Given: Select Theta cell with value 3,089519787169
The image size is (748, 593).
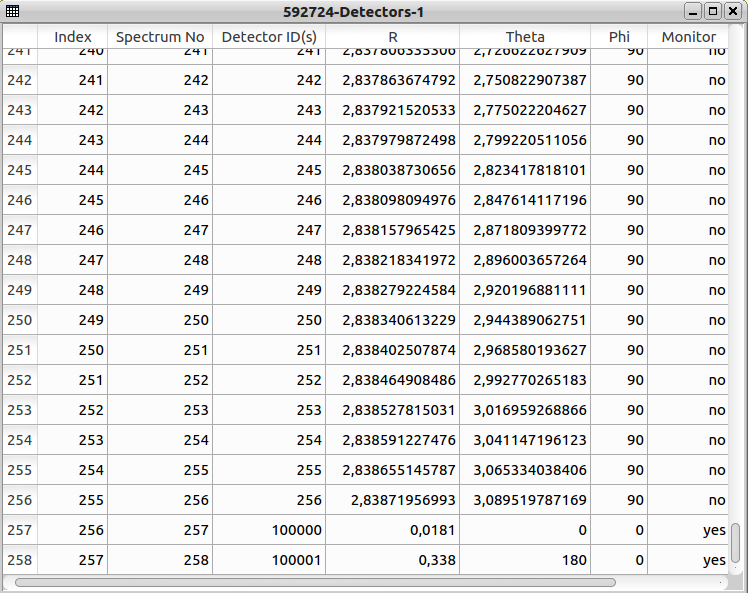Looking at the screenshot, I should pyautogui.click(x=525, y=500).
